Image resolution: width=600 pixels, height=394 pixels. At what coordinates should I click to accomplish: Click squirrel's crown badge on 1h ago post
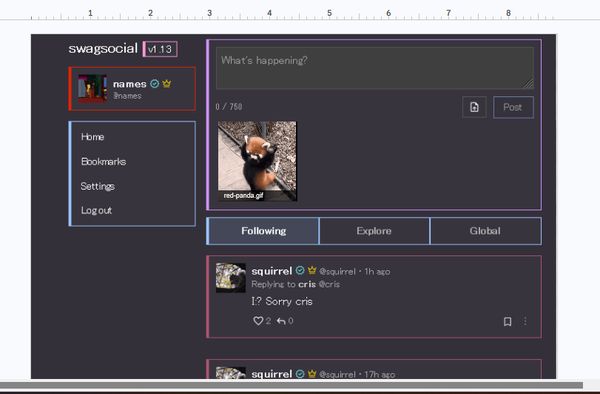(x=312, y=270)
